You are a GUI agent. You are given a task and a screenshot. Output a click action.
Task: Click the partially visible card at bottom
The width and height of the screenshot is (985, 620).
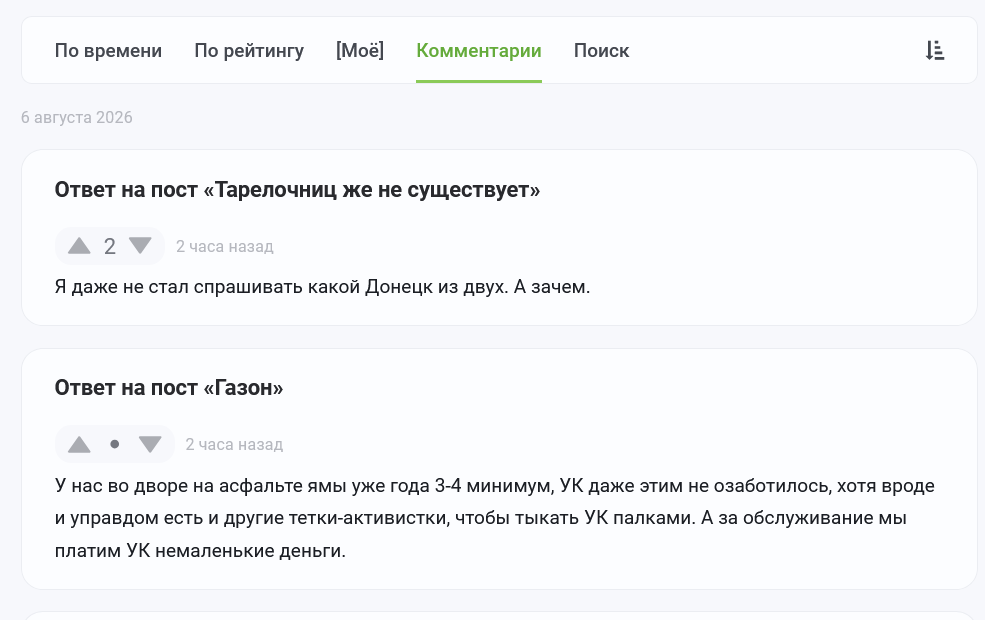[499, 616]
